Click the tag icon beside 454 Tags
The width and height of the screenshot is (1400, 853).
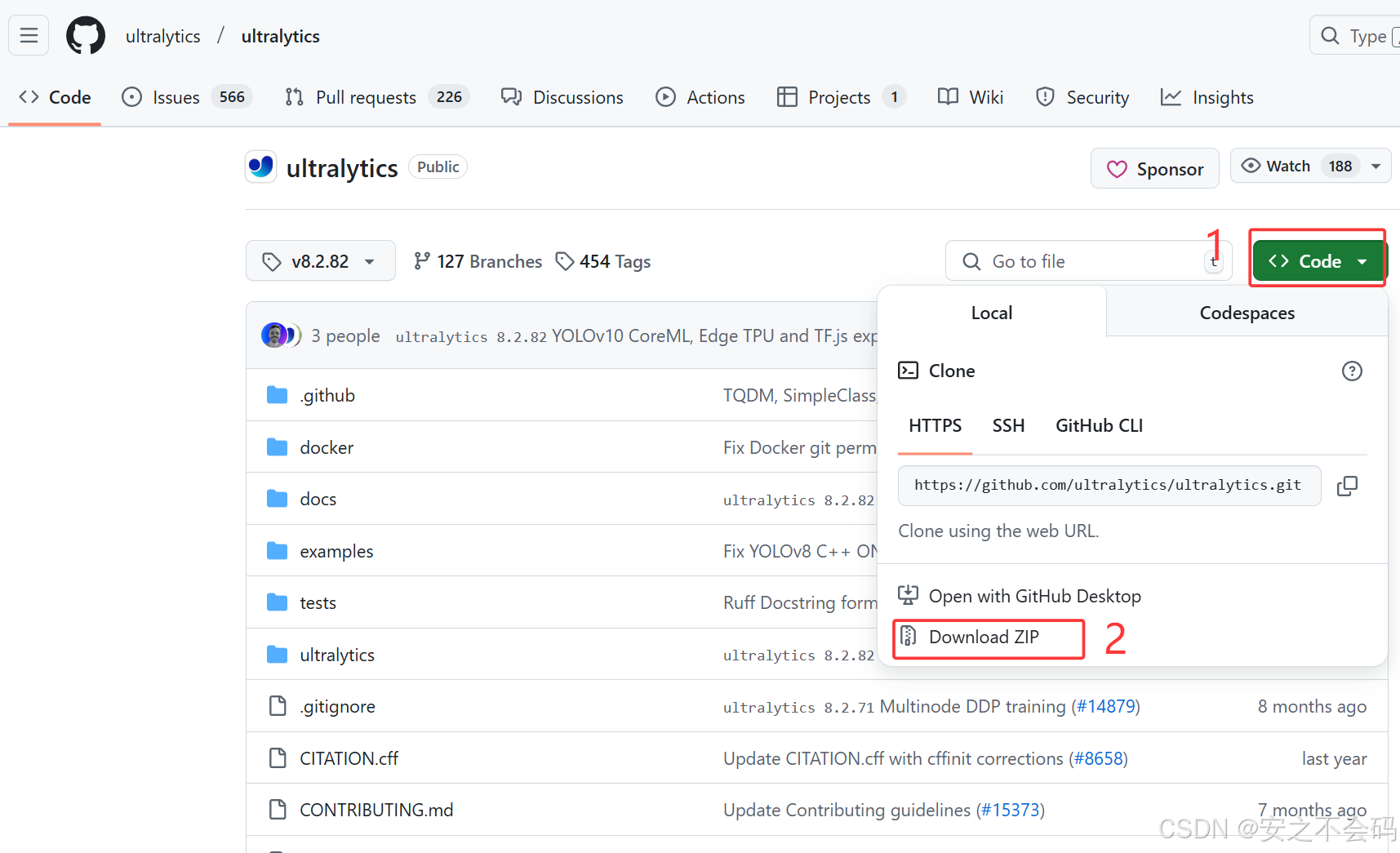point(564,261)
